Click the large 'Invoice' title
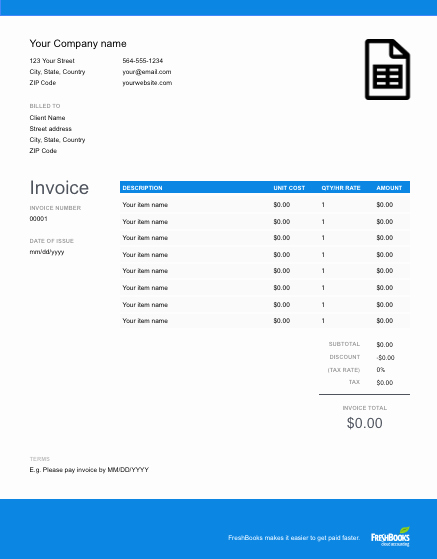The width and height of the screenshot is (437, 559). coord(59,188)
